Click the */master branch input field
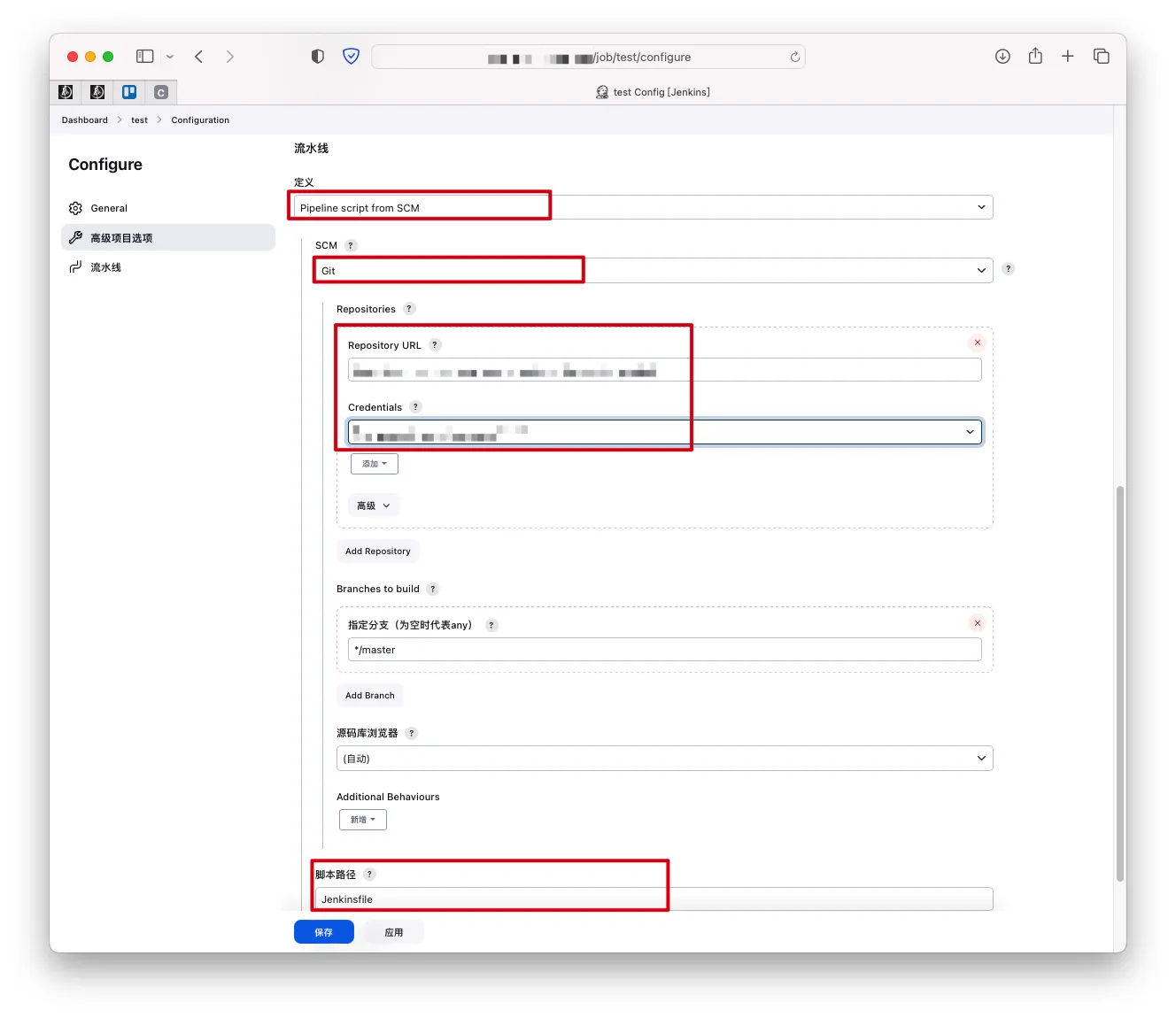Screen dimensions: 1176x1018 tap(665, 650)
